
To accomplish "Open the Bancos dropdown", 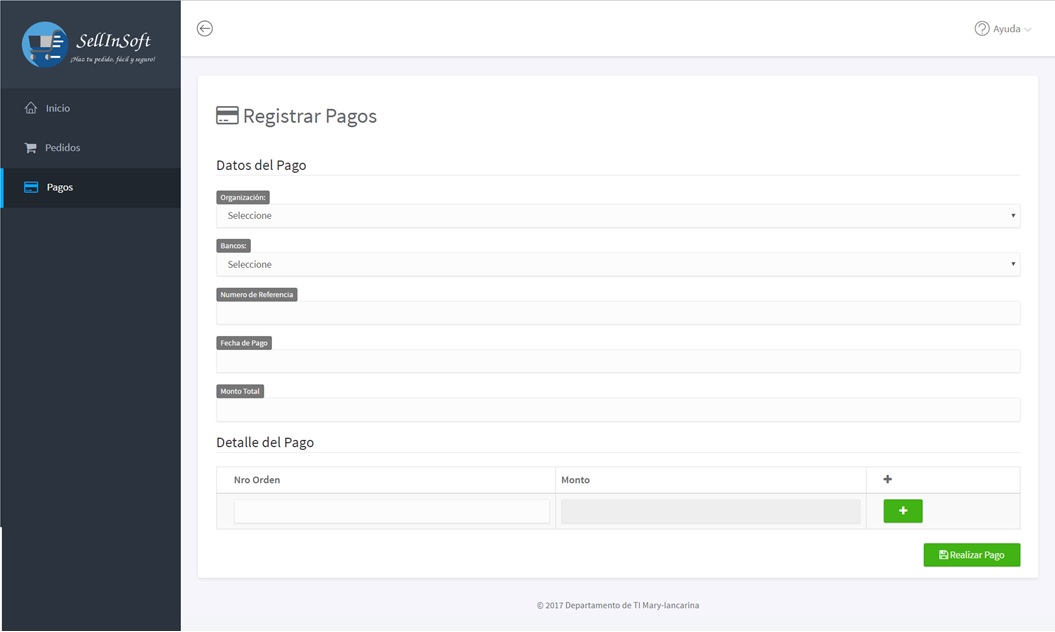I will pos(618,265).
